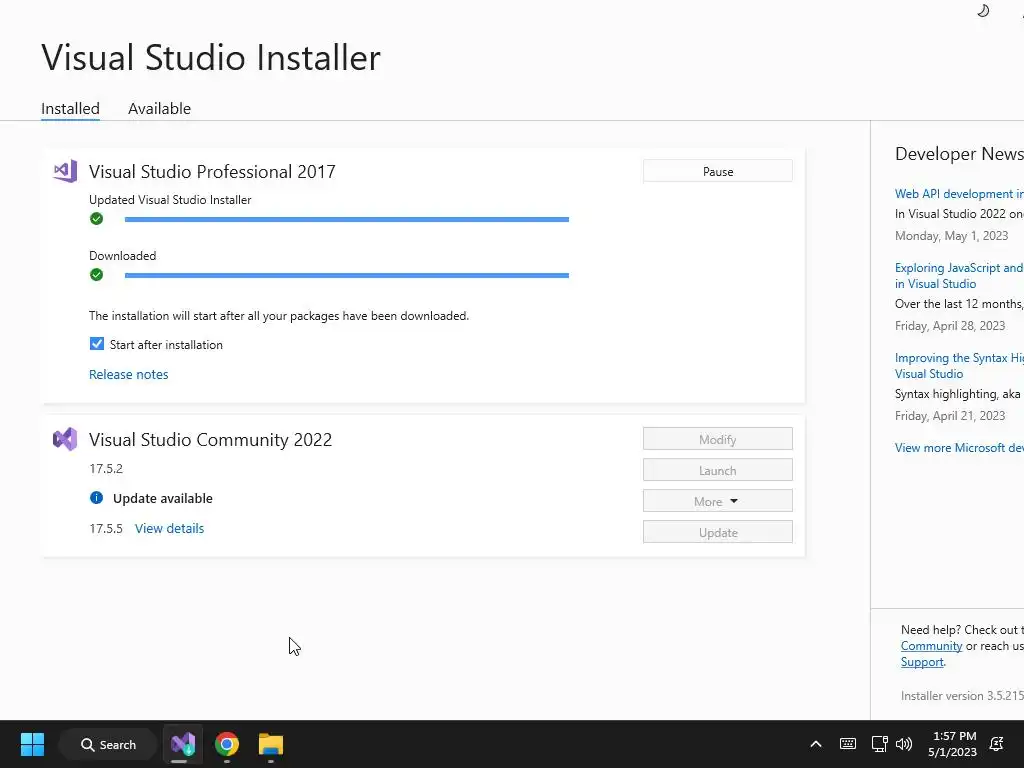Click the Update available text

click(163, 498)
